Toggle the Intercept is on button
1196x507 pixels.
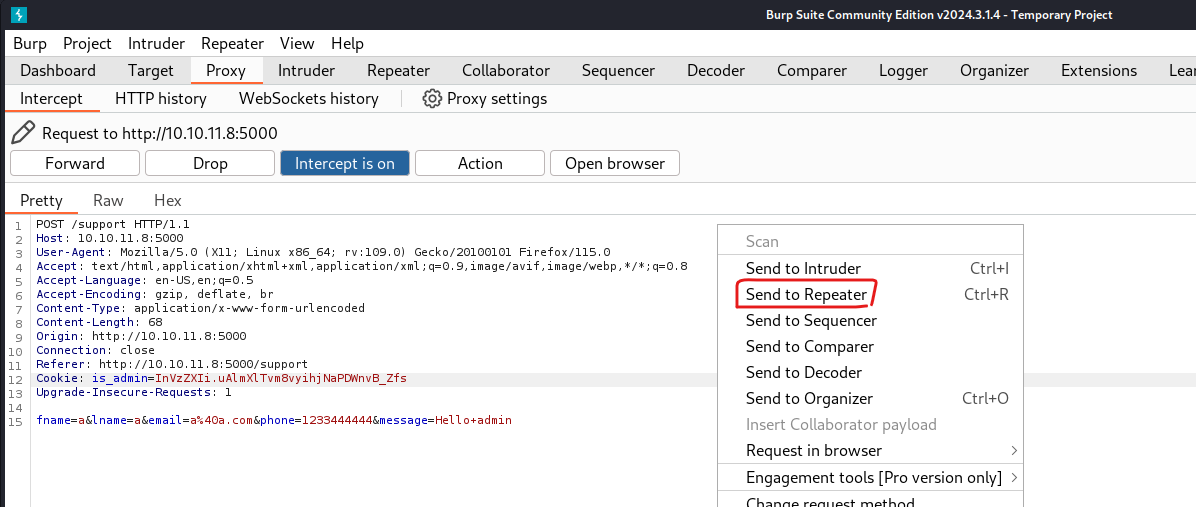point(345,163)
